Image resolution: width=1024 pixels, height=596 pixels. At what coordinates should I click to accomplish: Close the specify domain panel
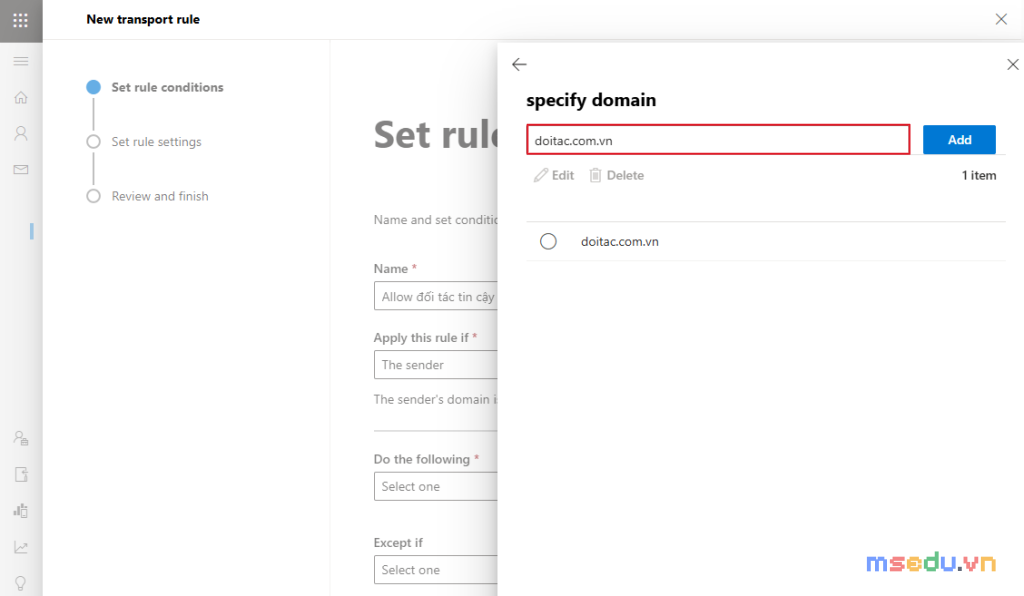(x=1012, y=64)
